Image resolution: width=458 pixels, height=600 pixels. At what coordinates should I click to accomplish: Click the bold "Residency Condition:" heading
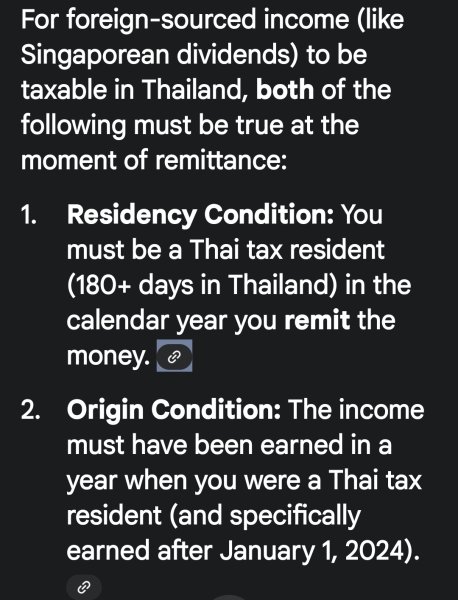(200, 215)
